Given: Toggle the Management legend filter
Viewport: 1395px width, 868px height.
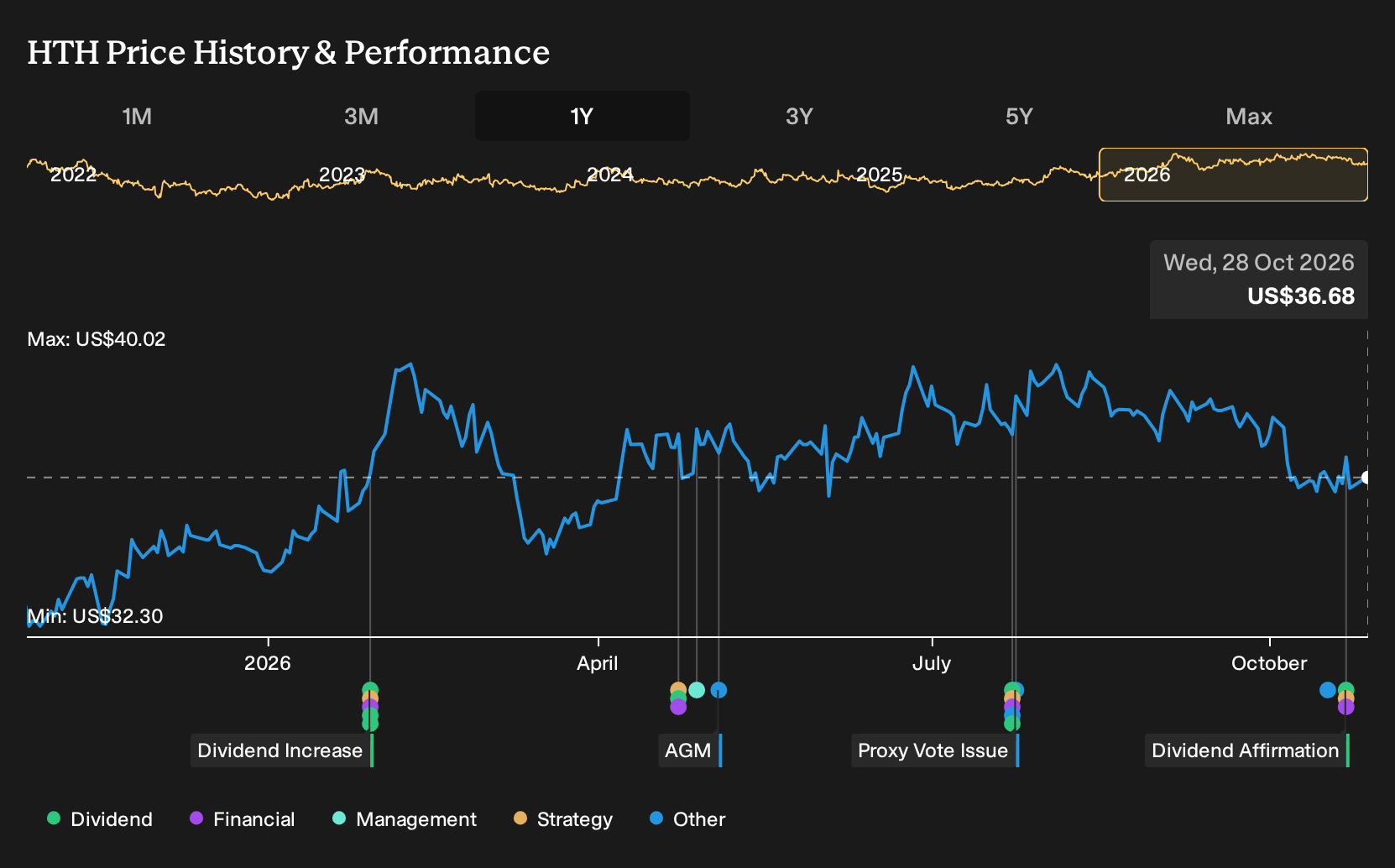Looking at the screenshot, I should point(405,819).
